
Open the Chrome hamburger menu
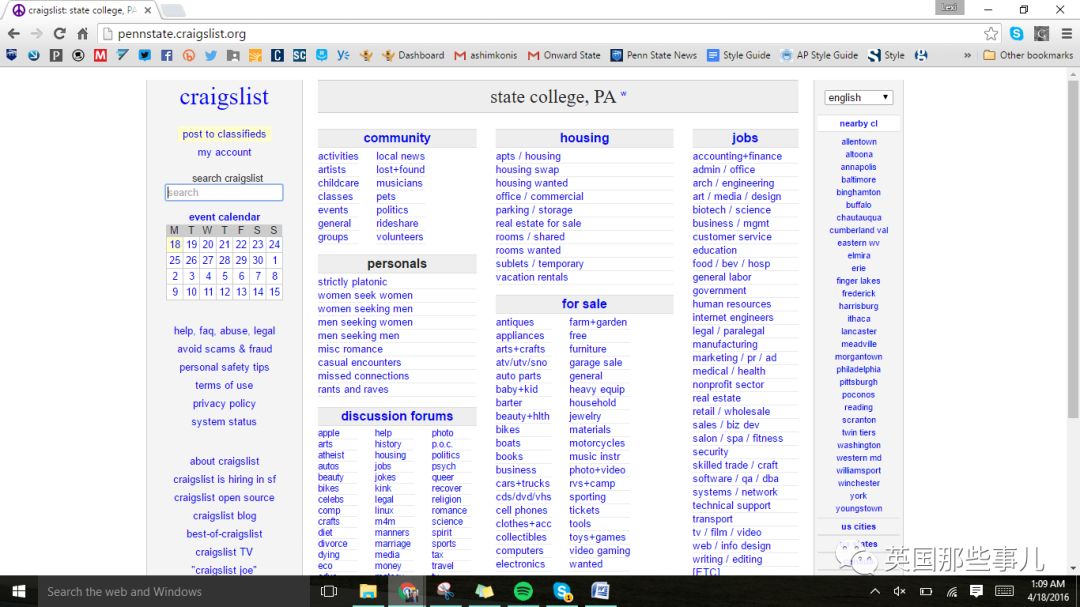coord(1066,33)
